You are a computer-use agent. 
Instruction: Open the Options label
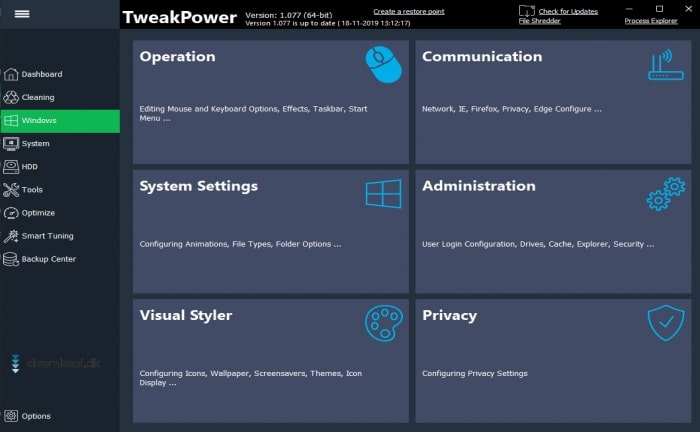36,416
